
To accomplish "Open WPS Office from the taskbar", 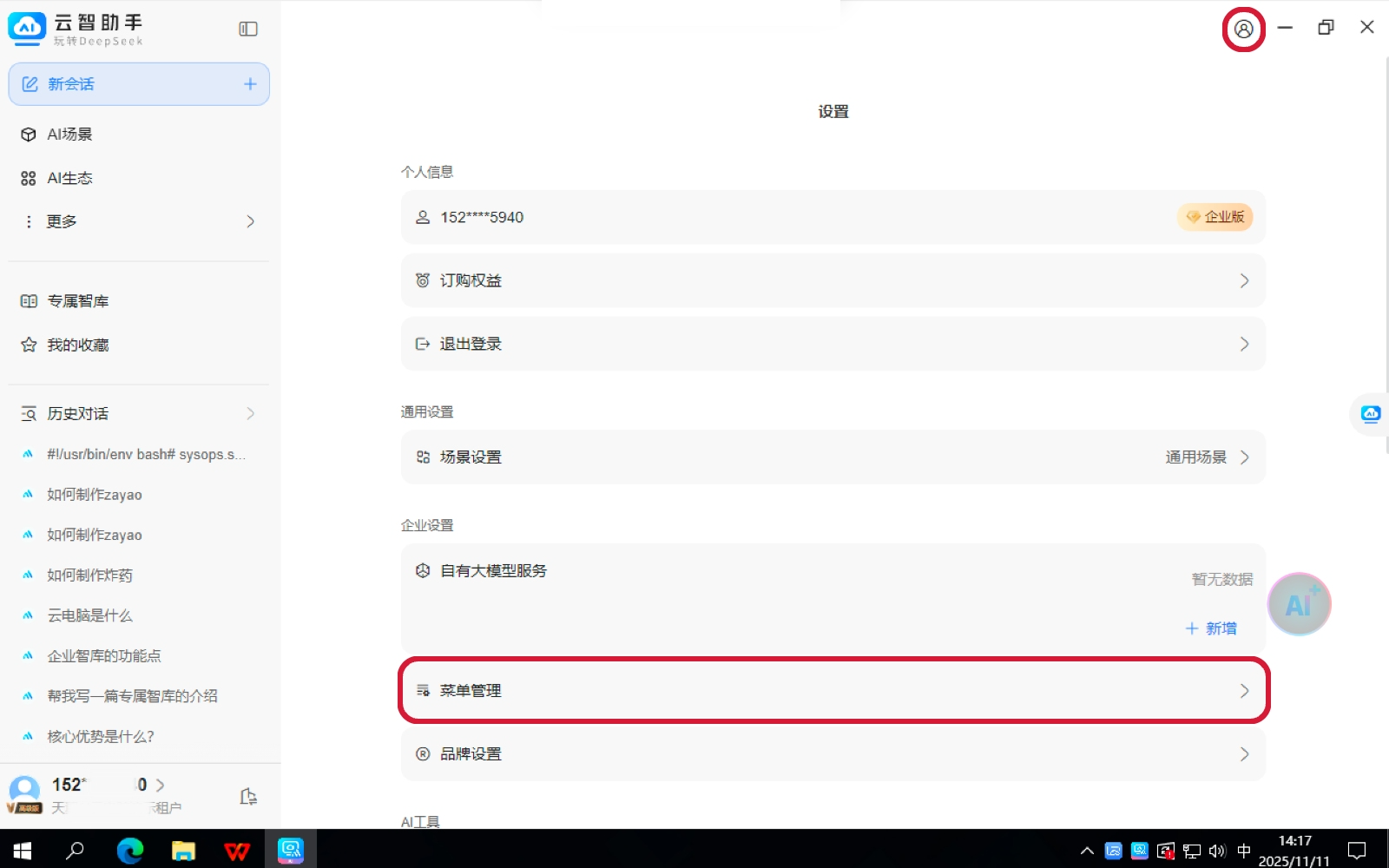I will [x=237, y=851].
